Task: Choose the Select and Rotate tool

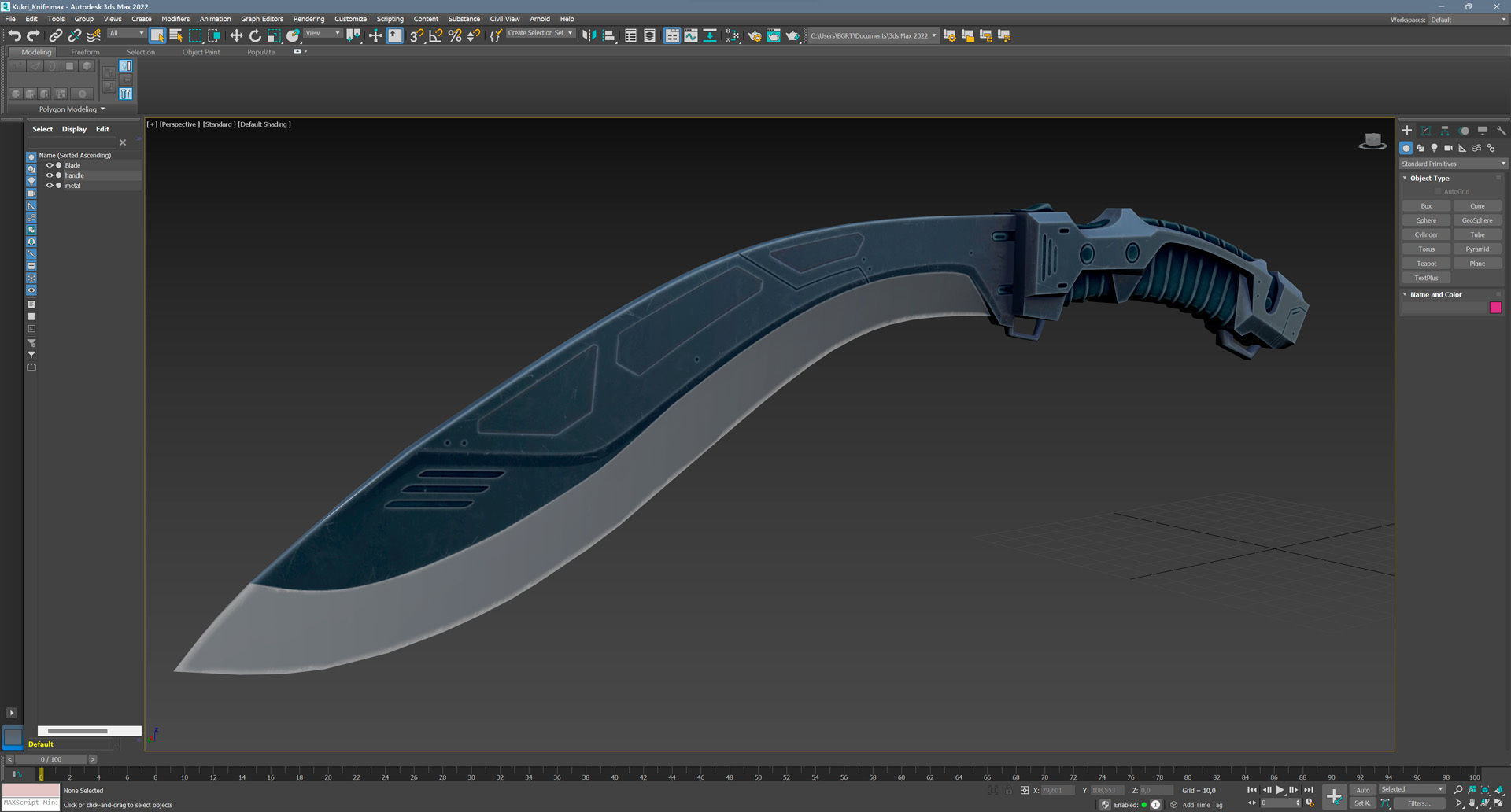Action: point(255,35)
